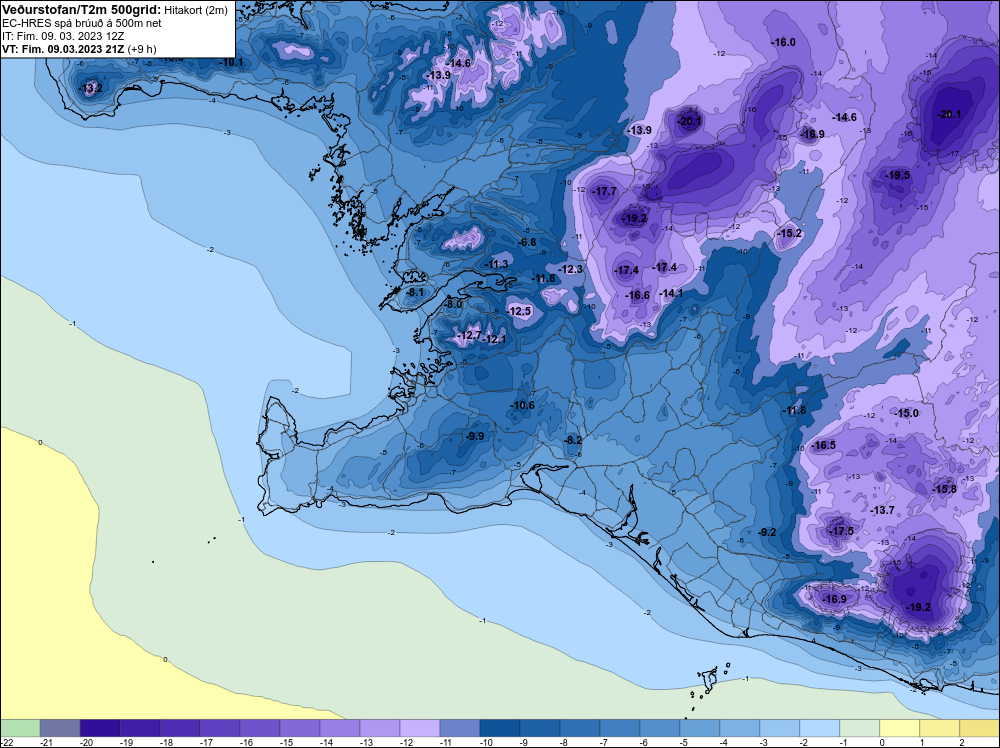Click the -19.5 temperature label

click(898, 175)
